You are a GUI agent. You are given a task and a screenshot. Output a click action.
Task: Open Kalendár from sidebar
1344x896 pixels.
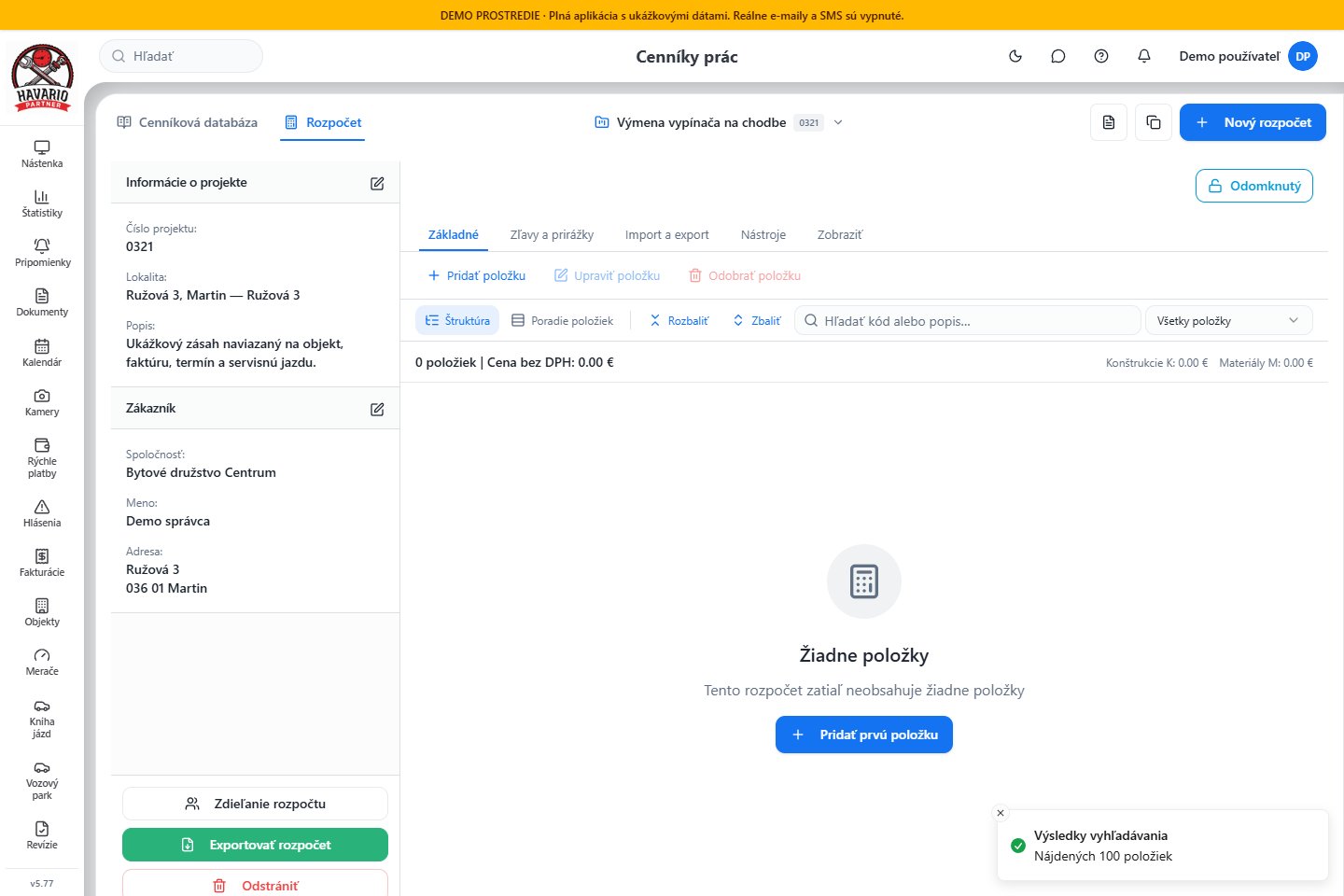(x=42, y=353)
